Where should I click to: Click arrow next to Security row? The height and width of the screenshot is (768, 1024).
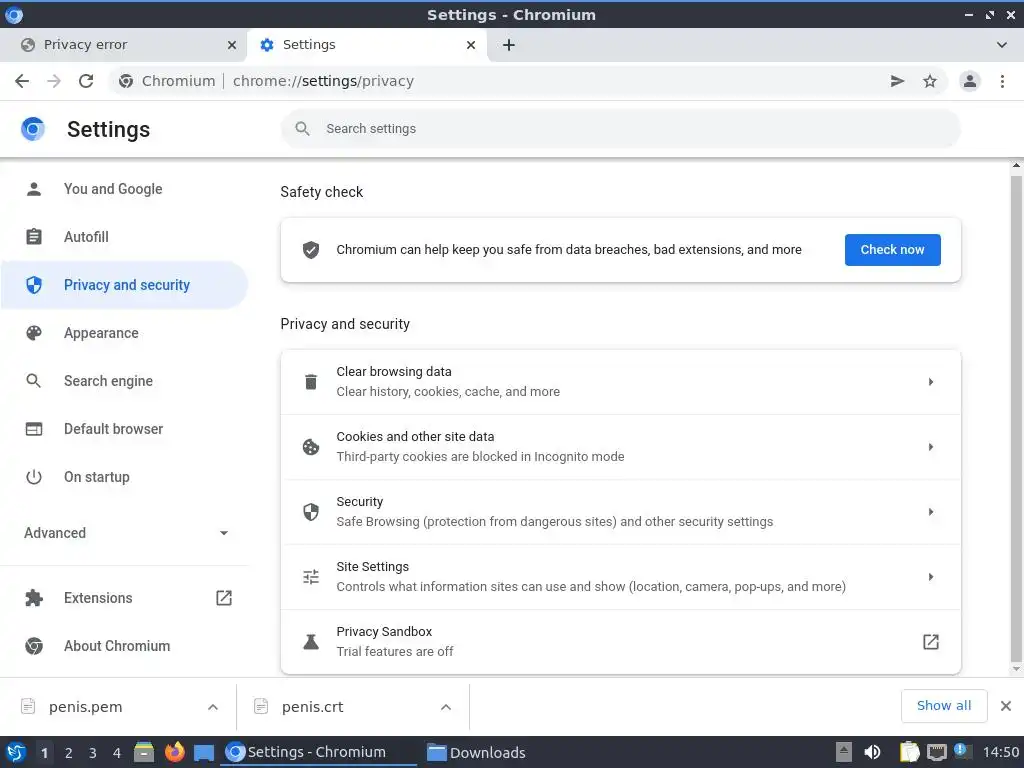[x=931, y=512]
